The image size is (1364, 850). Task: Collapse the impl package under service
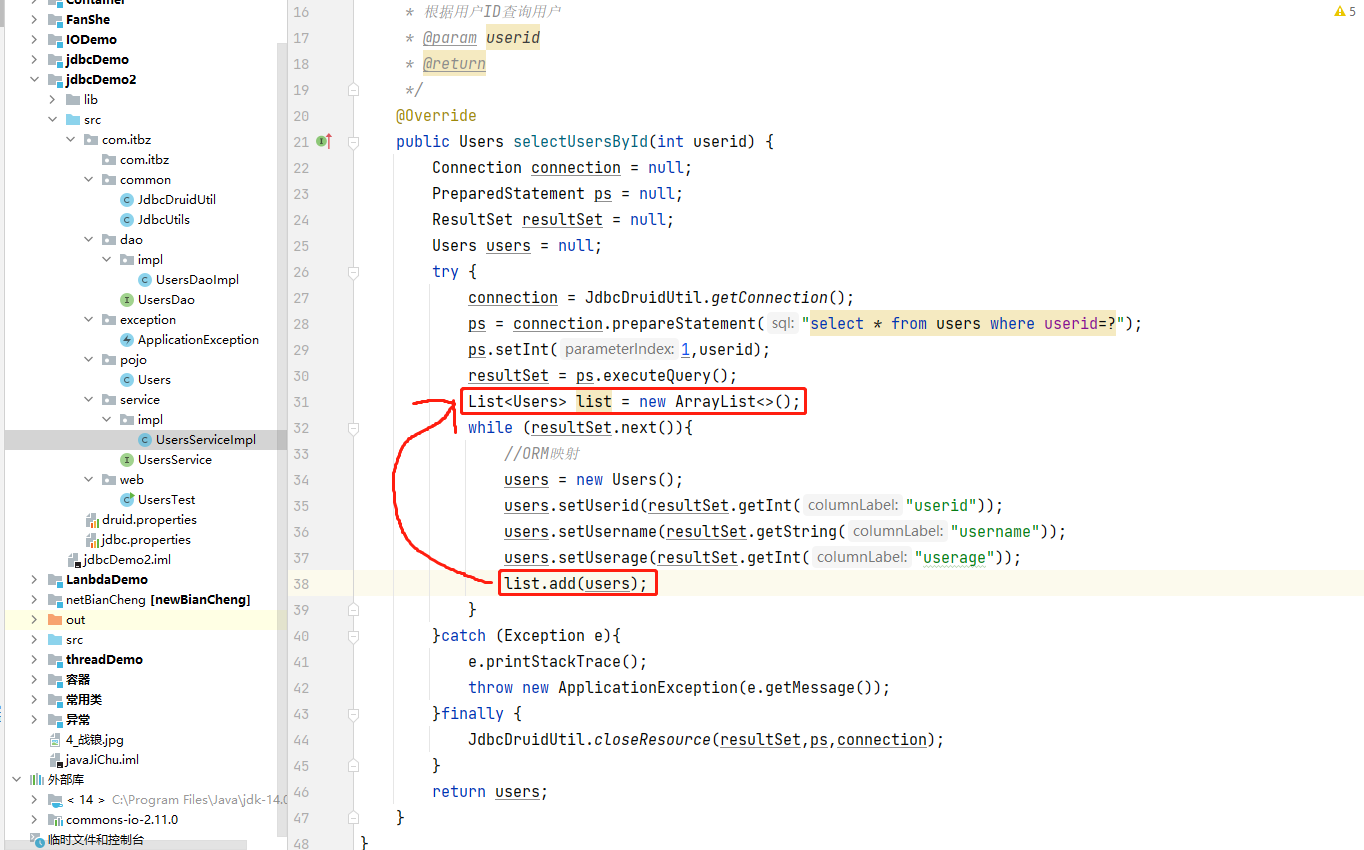click(106, 420)
